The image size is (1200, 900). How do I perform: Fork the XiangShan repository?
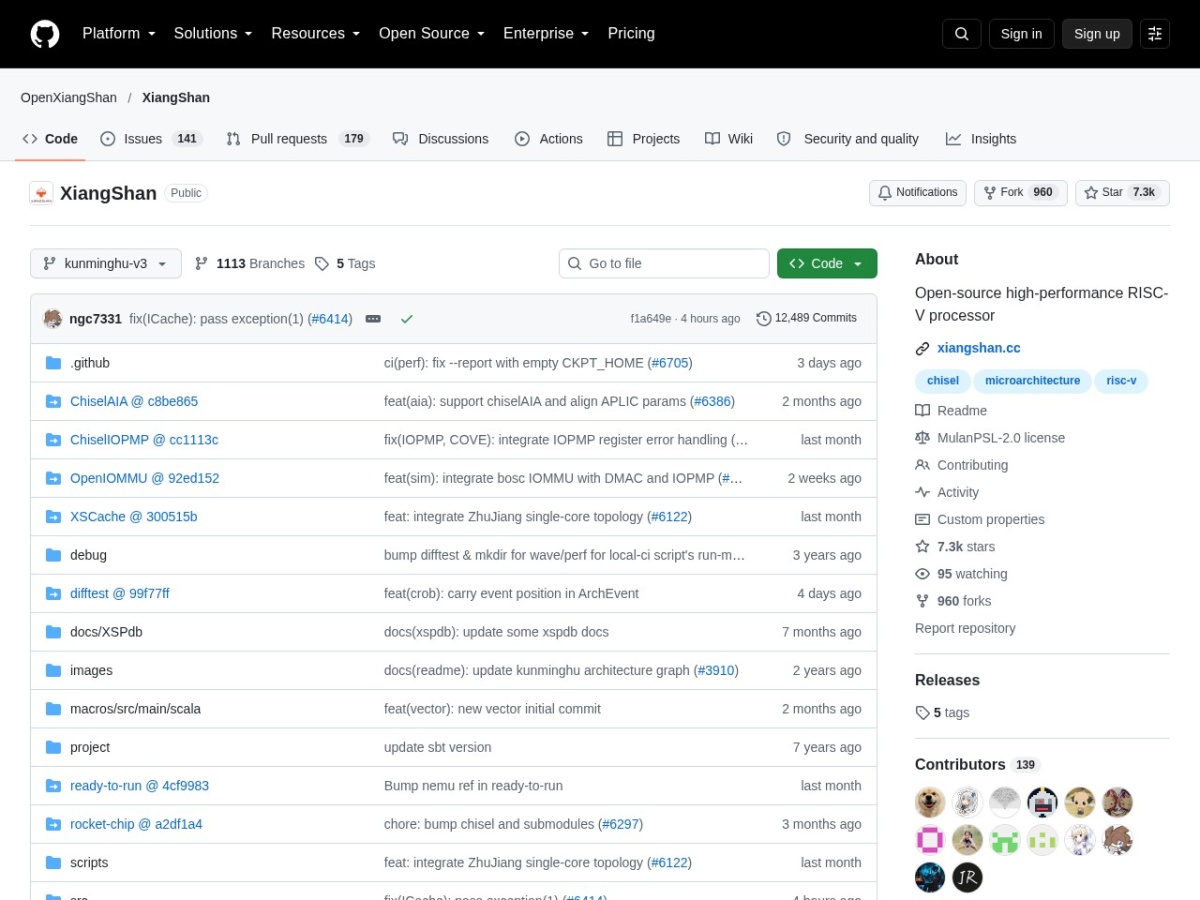coord(1021,193)
